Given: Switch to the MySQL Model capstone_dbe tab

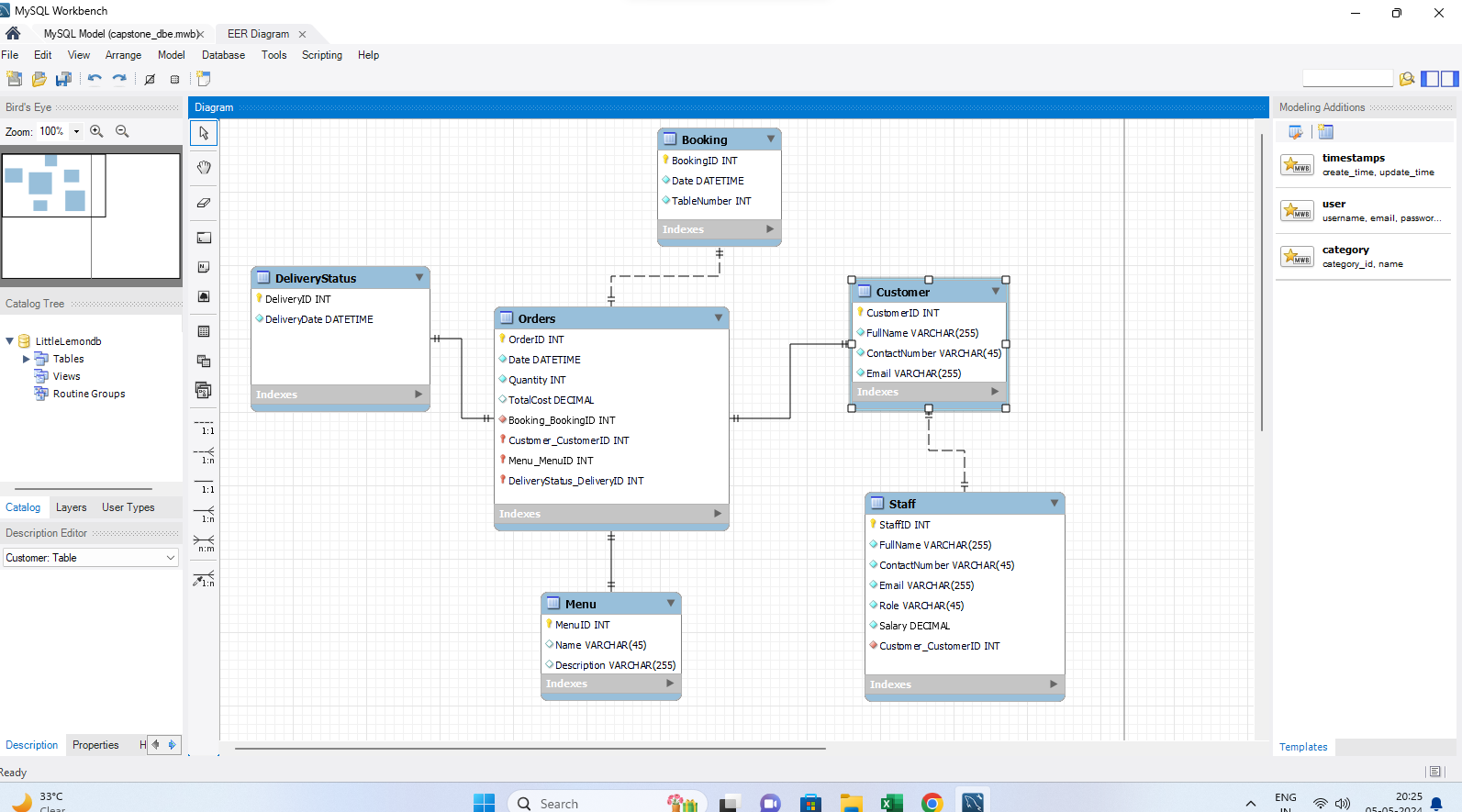Looking at the screenshot, I should coord(119,34).
